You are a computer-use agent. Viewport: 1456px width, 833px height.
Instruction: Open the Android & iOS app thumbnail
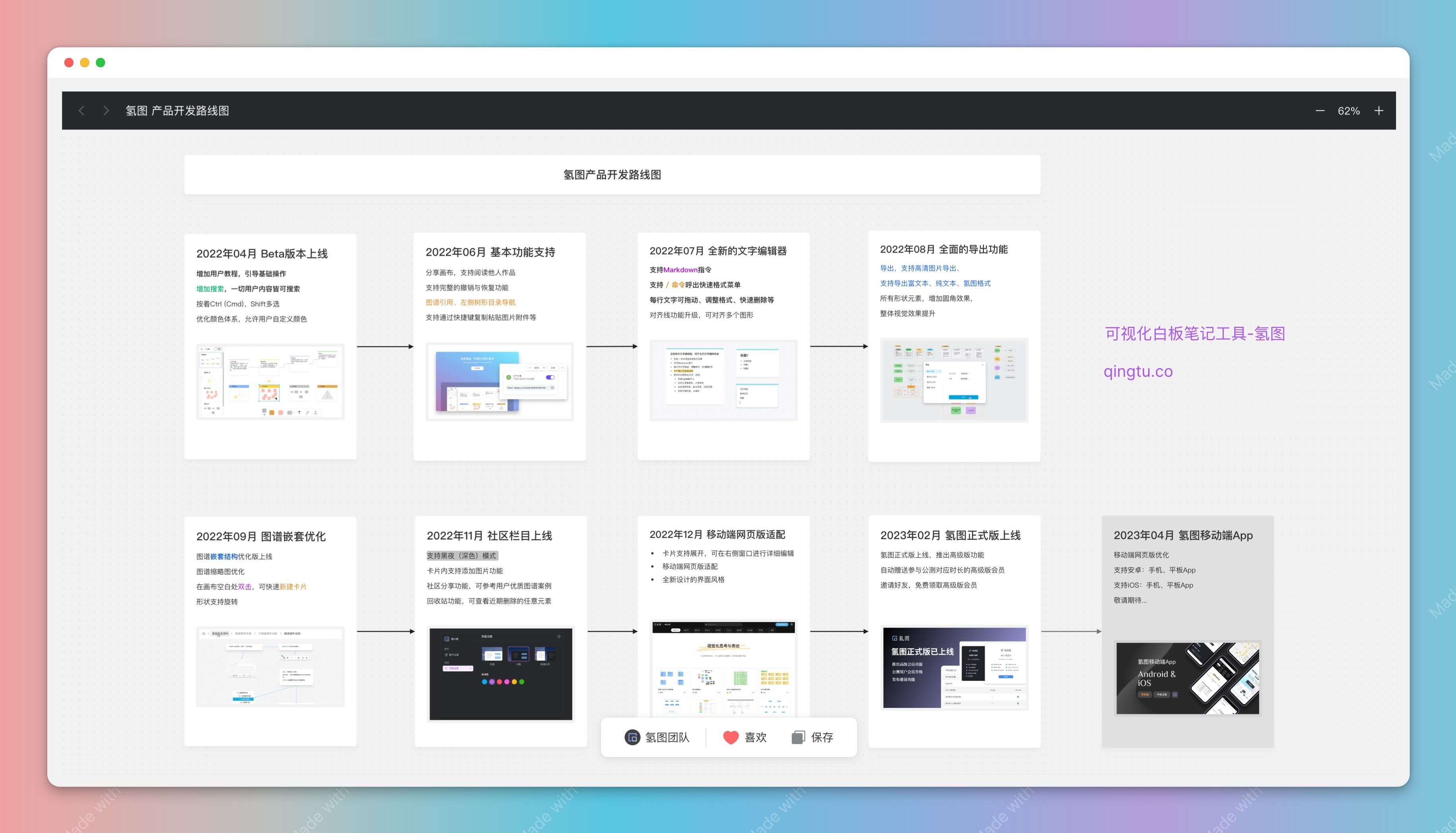[1188, 678]
